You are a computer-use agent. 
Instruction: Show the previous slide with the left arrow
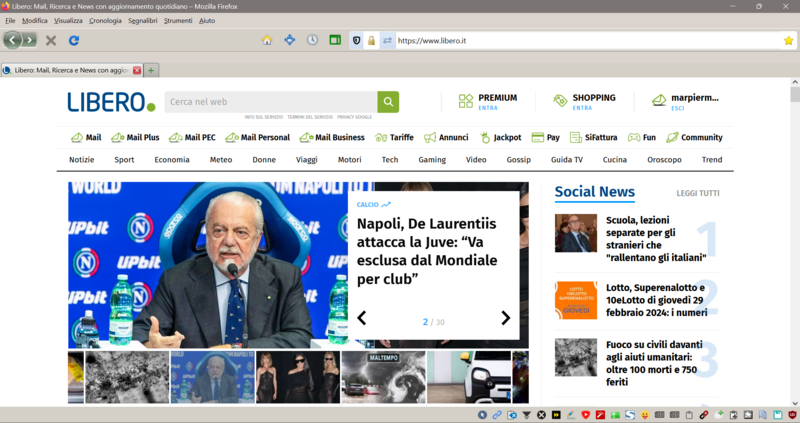point(362,318)
